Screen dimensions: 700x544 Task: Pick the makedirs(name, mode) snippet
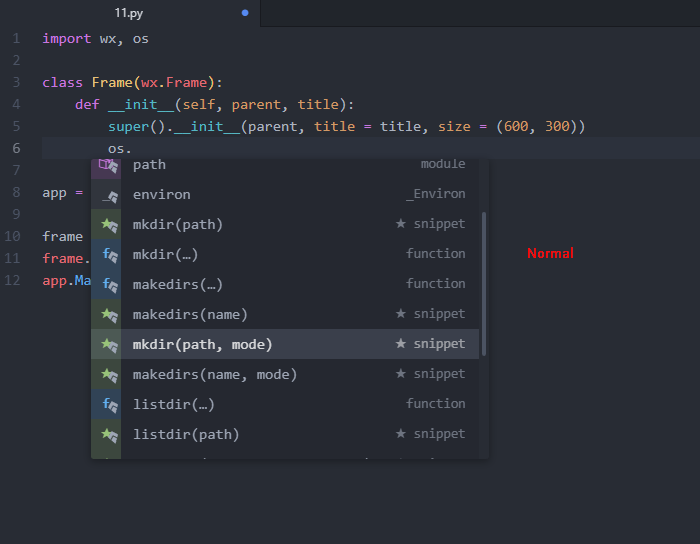(285, 374)
